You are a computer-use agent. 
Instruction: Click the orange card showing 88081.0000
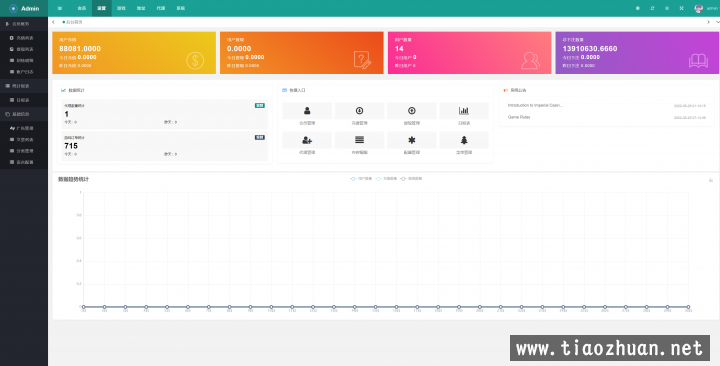coord(134,52)
